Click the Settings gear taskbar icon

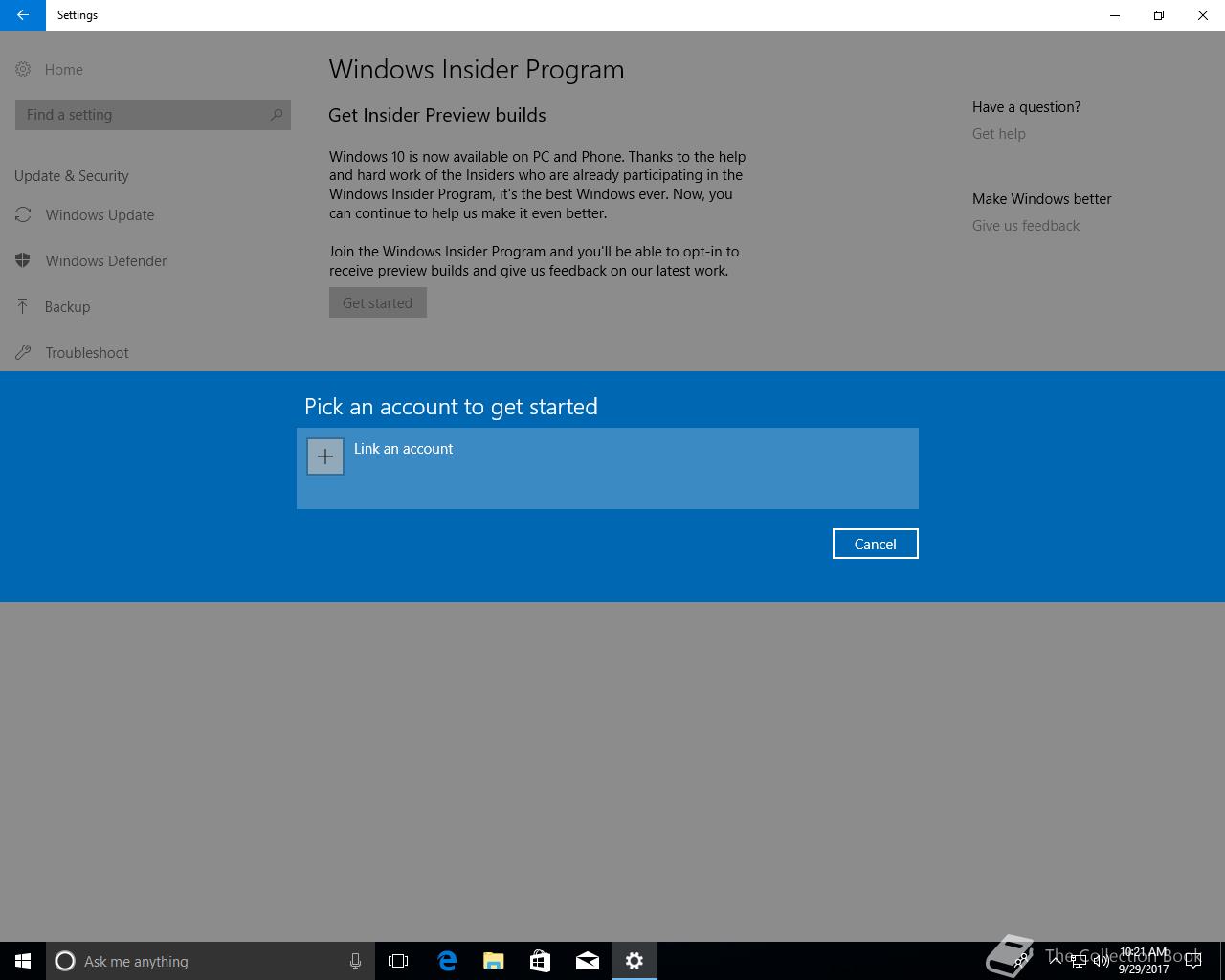(x=635, y=961)
